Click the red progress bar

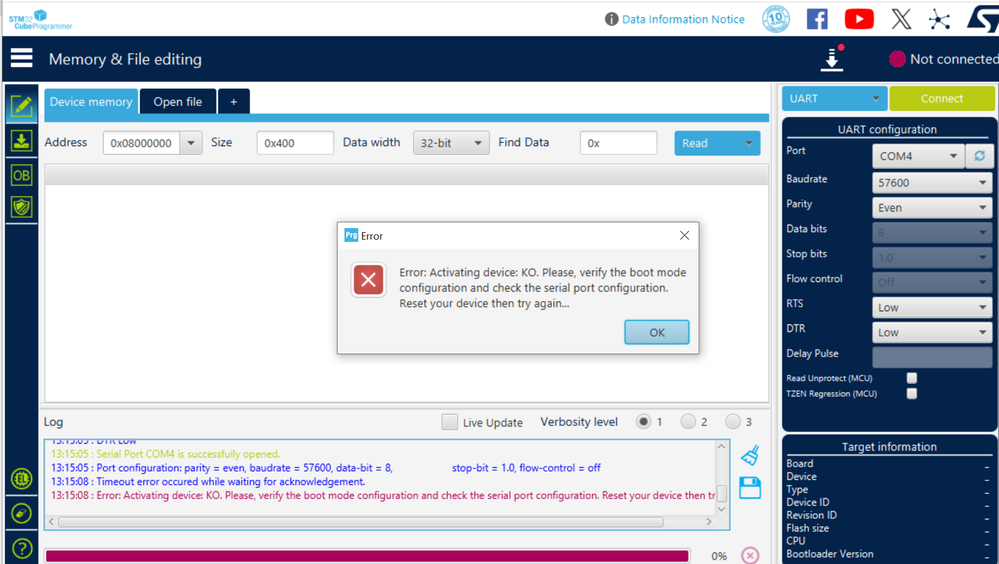[367, 556]
